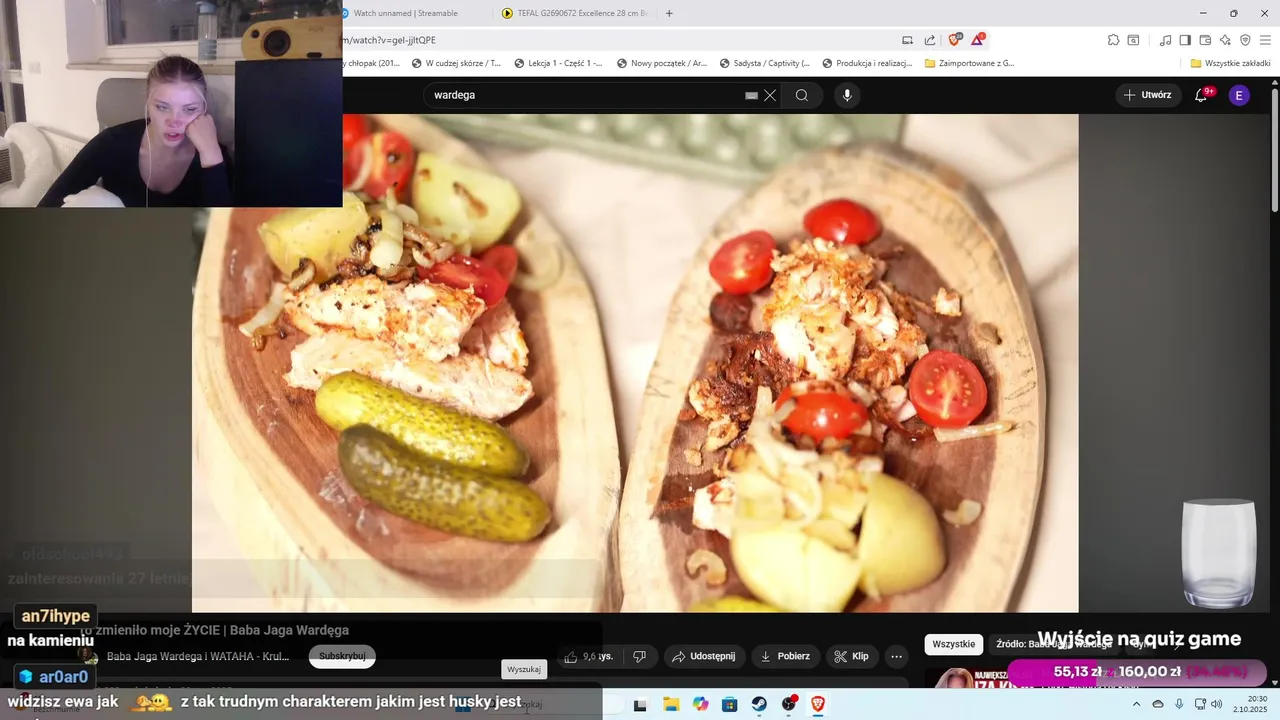The width and height of the screenshot is (1280, 720).
Task: Open the on-screen keyboard icon in search box
Action: point(751,95)
